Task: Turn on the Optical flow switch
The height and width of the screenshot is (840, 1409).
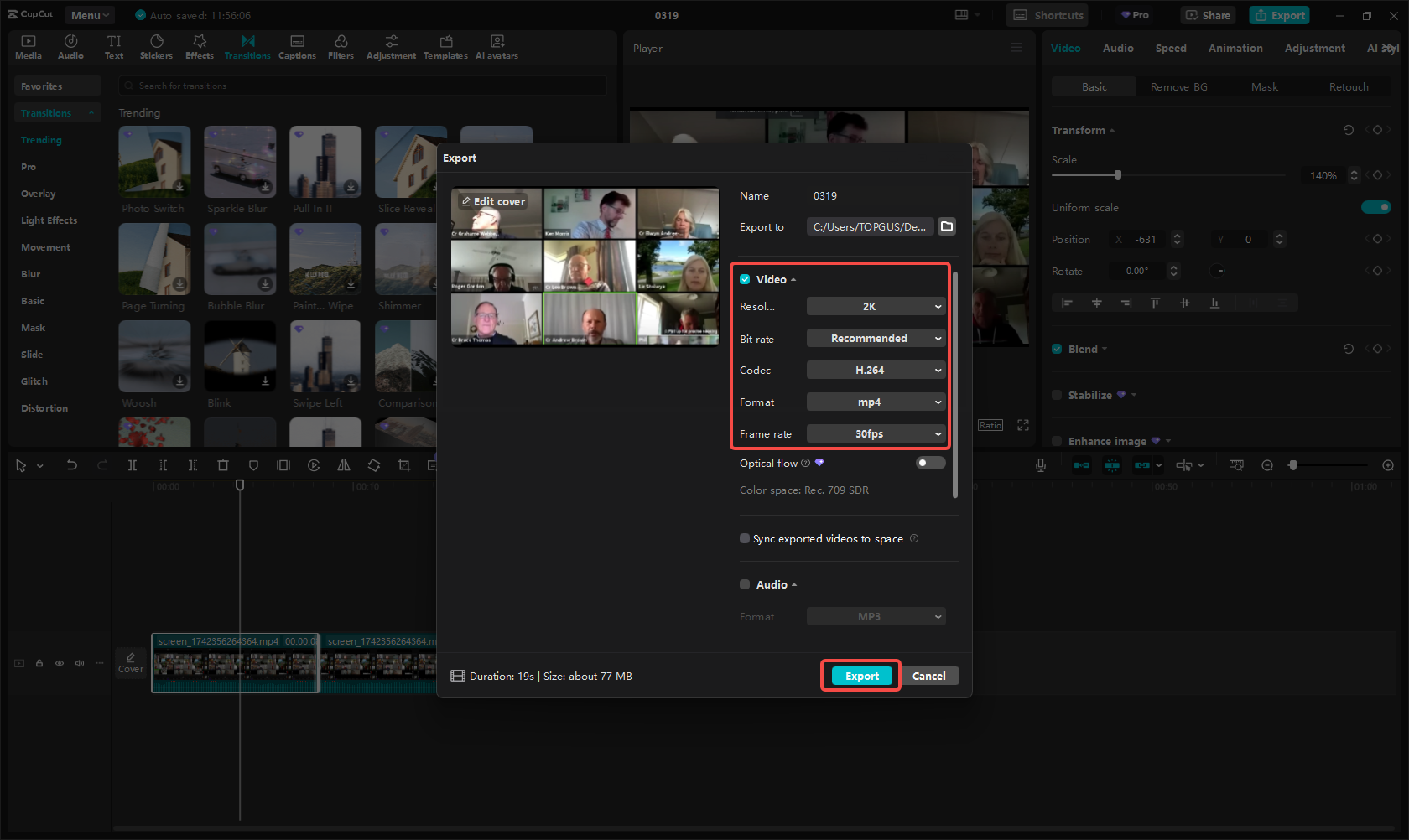Action: [930, 463]
